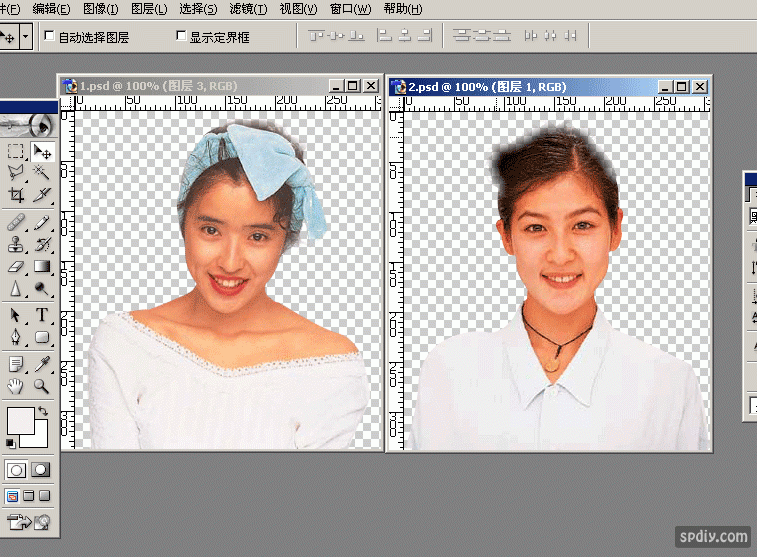This screenshot has width=757, height=557.
Task: Click the foreground color swatch
Action: click(x=20, y=420)
